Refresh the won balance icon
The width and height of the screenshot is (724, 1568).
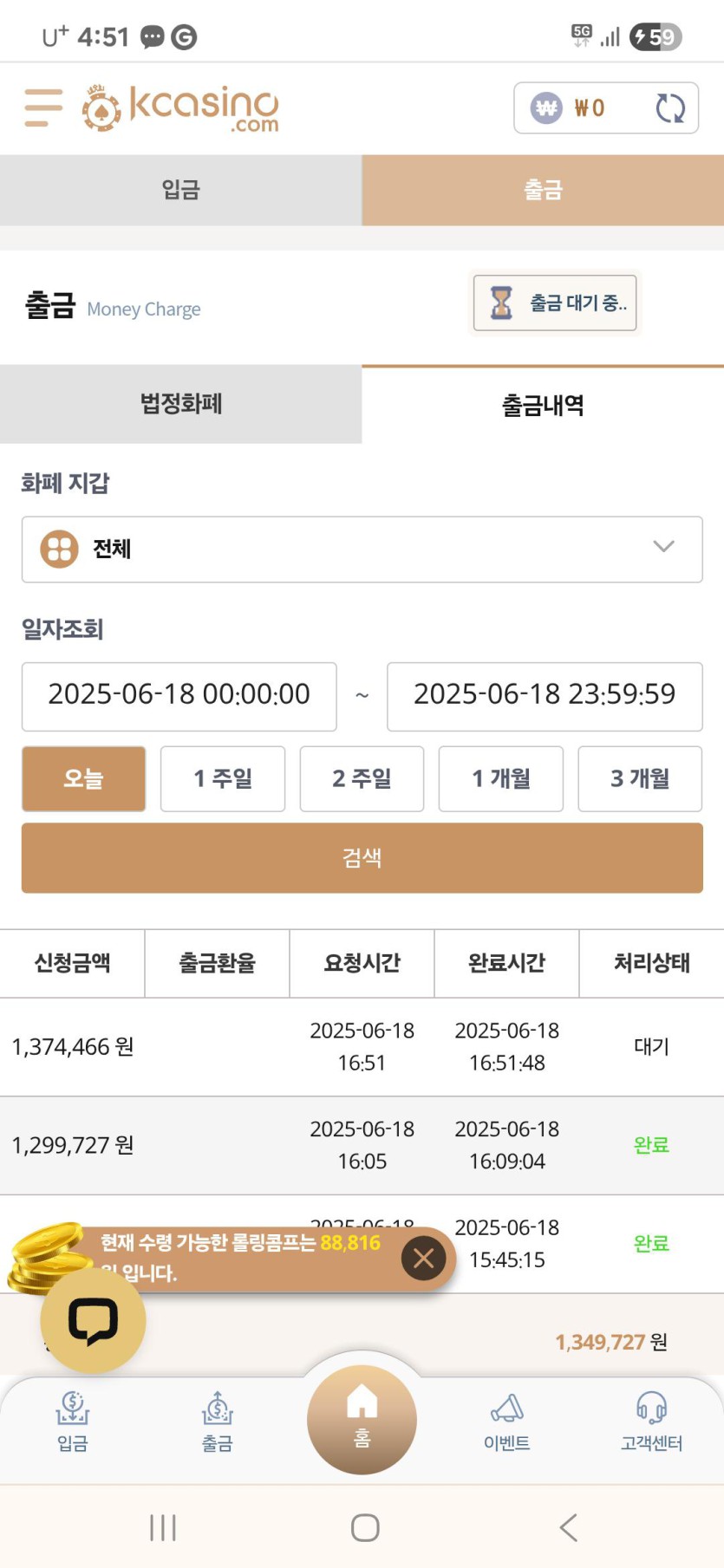click(x=670, y=108)
